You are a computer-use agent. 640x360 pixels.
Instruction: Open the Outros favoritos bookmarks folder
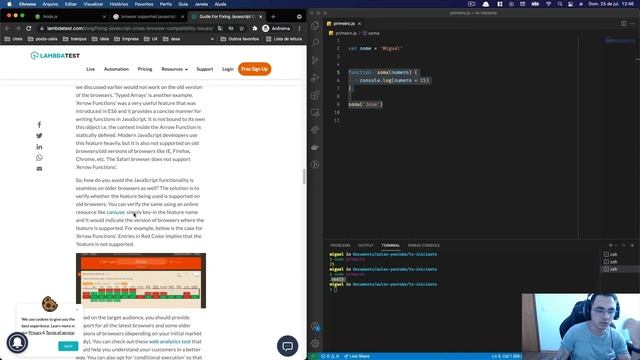pyautogui.click(x=240, y=39)
